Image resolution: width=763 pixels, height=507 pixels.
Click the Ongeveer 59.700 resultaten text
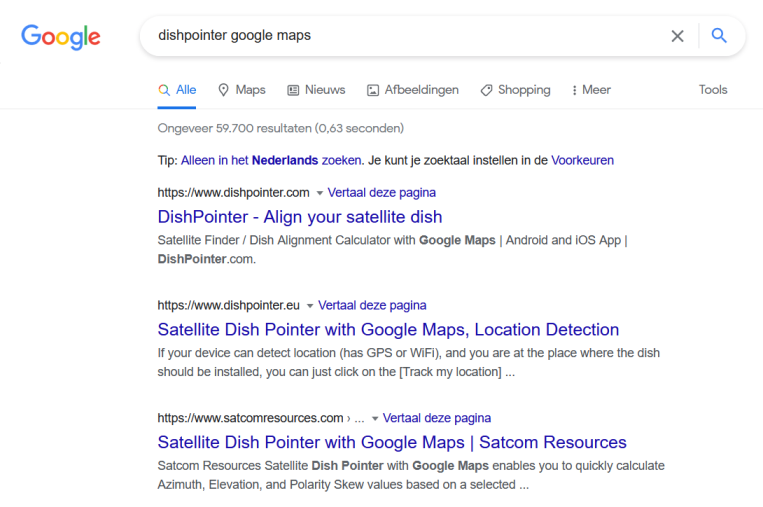281,128
